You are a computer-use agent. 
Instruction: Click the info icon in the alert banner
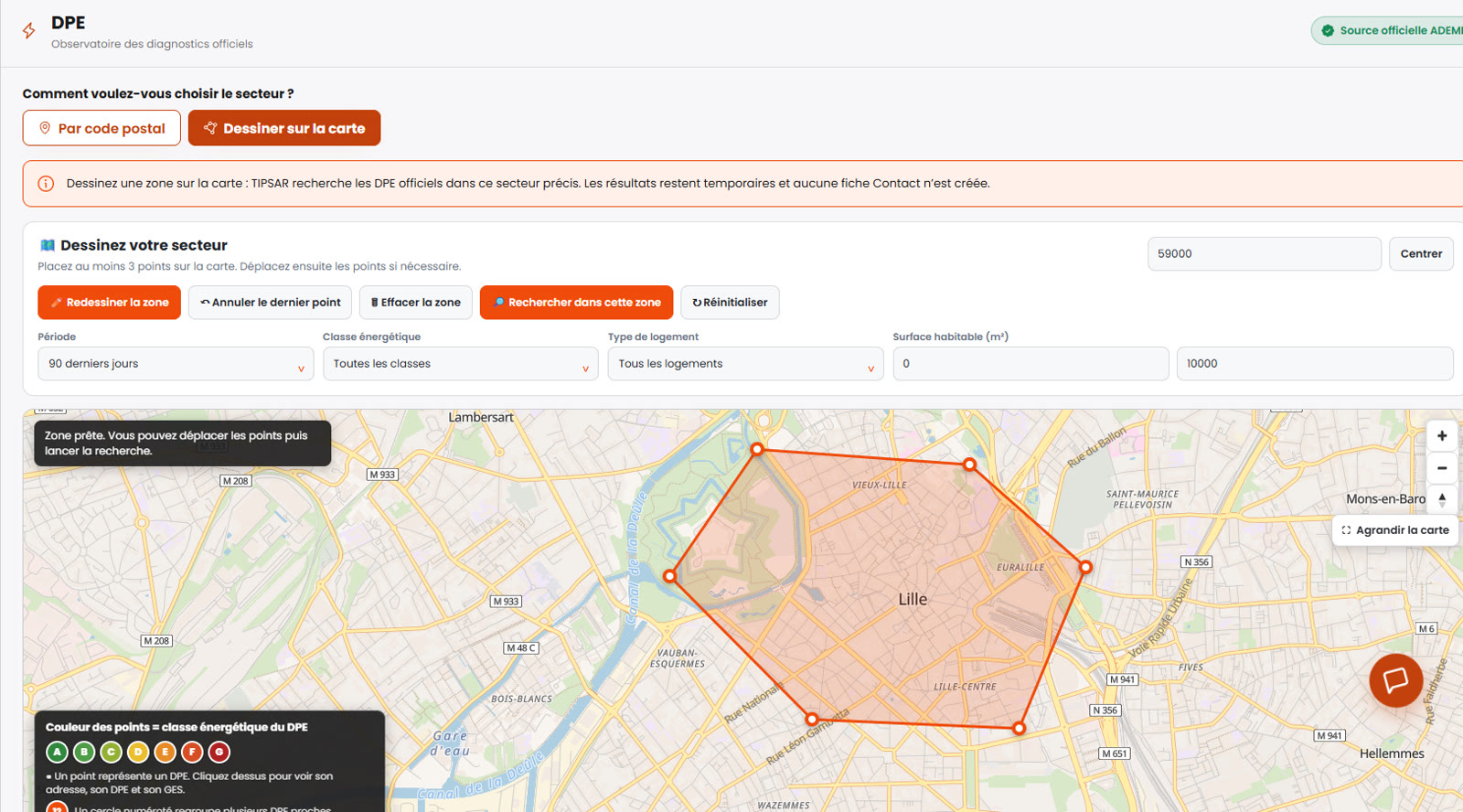(46, 183)
